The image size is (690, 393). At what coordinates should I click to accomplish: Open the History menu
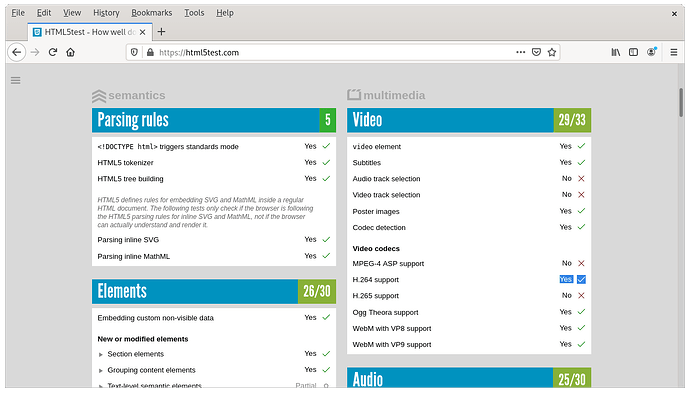[106, 13]
